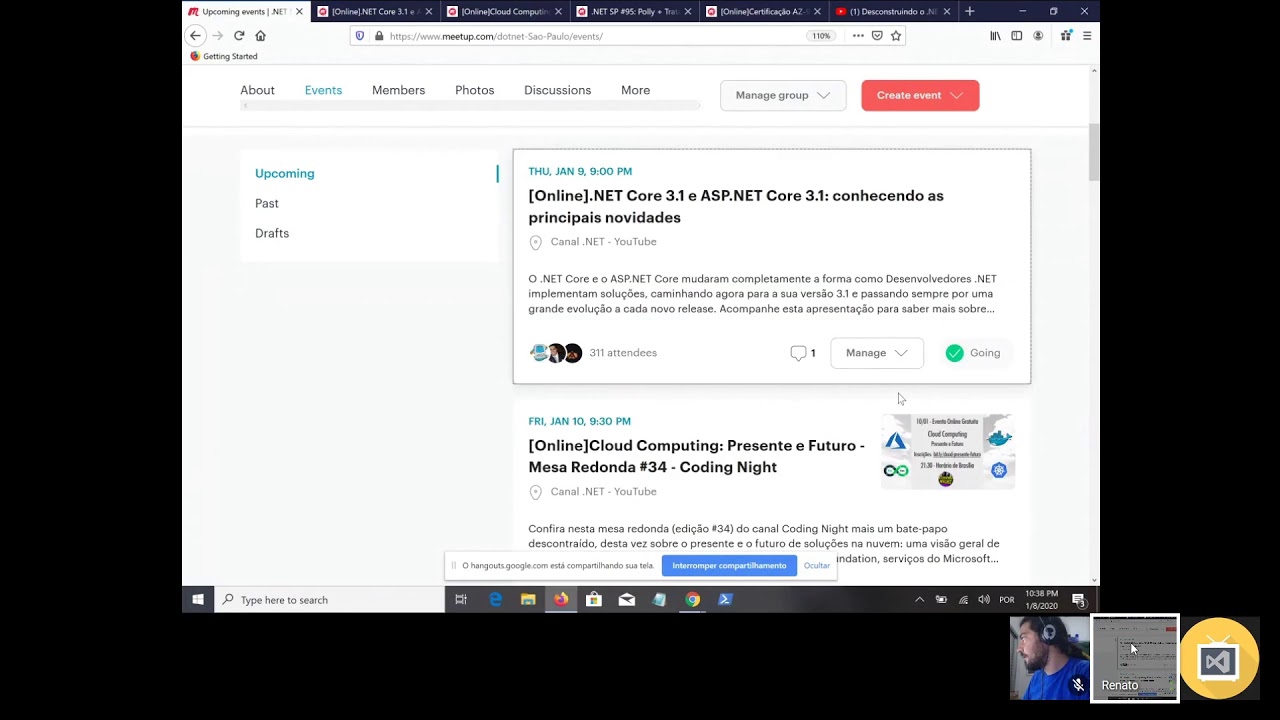Screen dimensions: 1280x720
Task: Open the .NET Core 3.1 e ASP.NET Core event title
Action: (736, 206)
